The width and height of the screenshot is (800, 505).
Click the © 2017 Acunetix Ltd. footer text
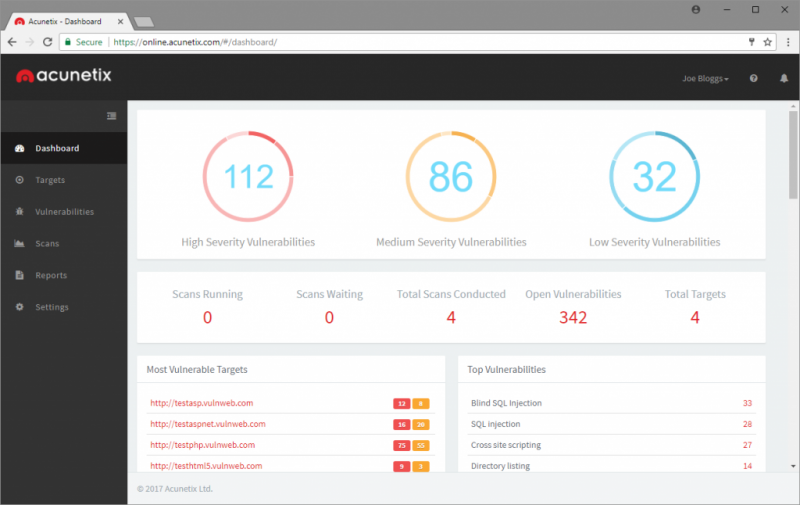pyautogui.click(x=174, y=489)
